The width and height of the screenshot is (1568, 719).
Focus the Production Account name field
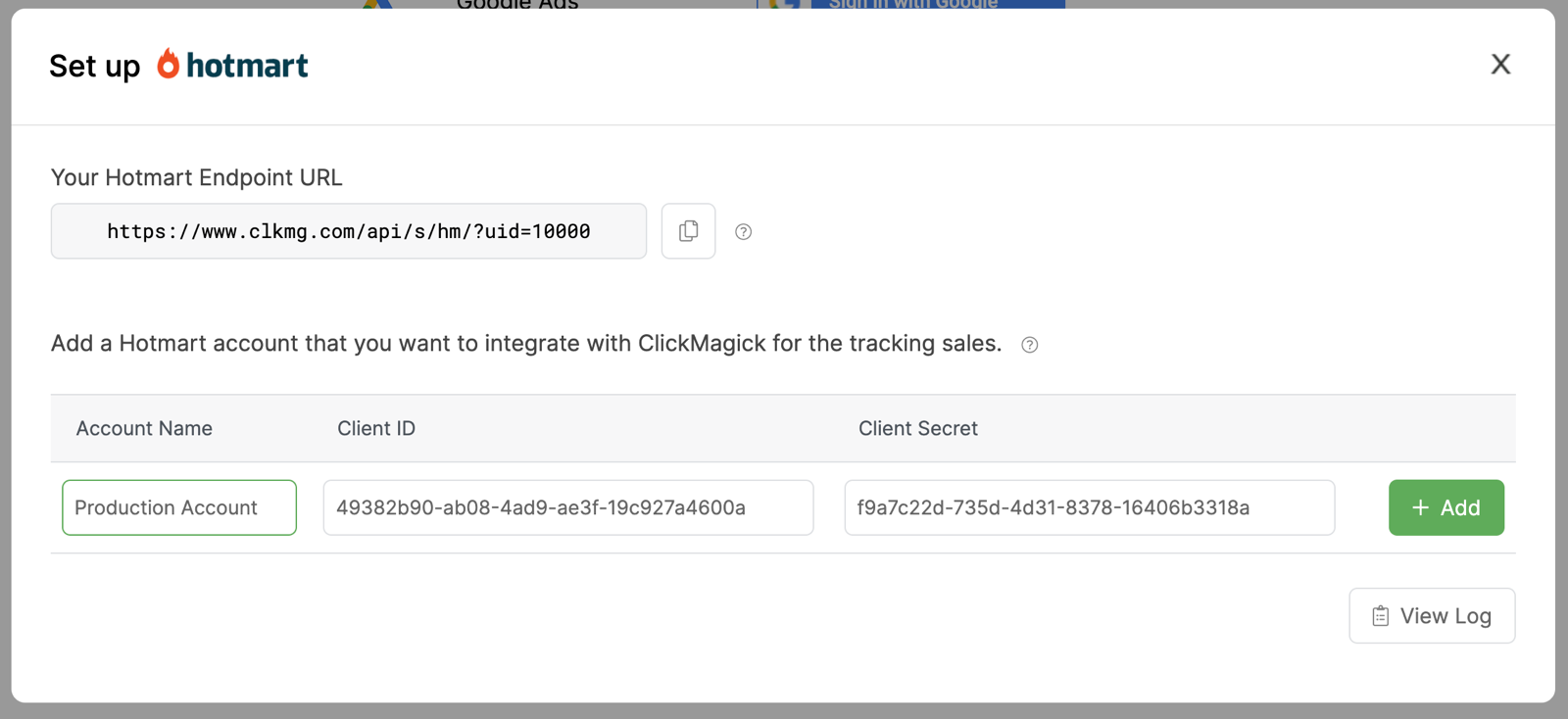(x=179, y=507)
